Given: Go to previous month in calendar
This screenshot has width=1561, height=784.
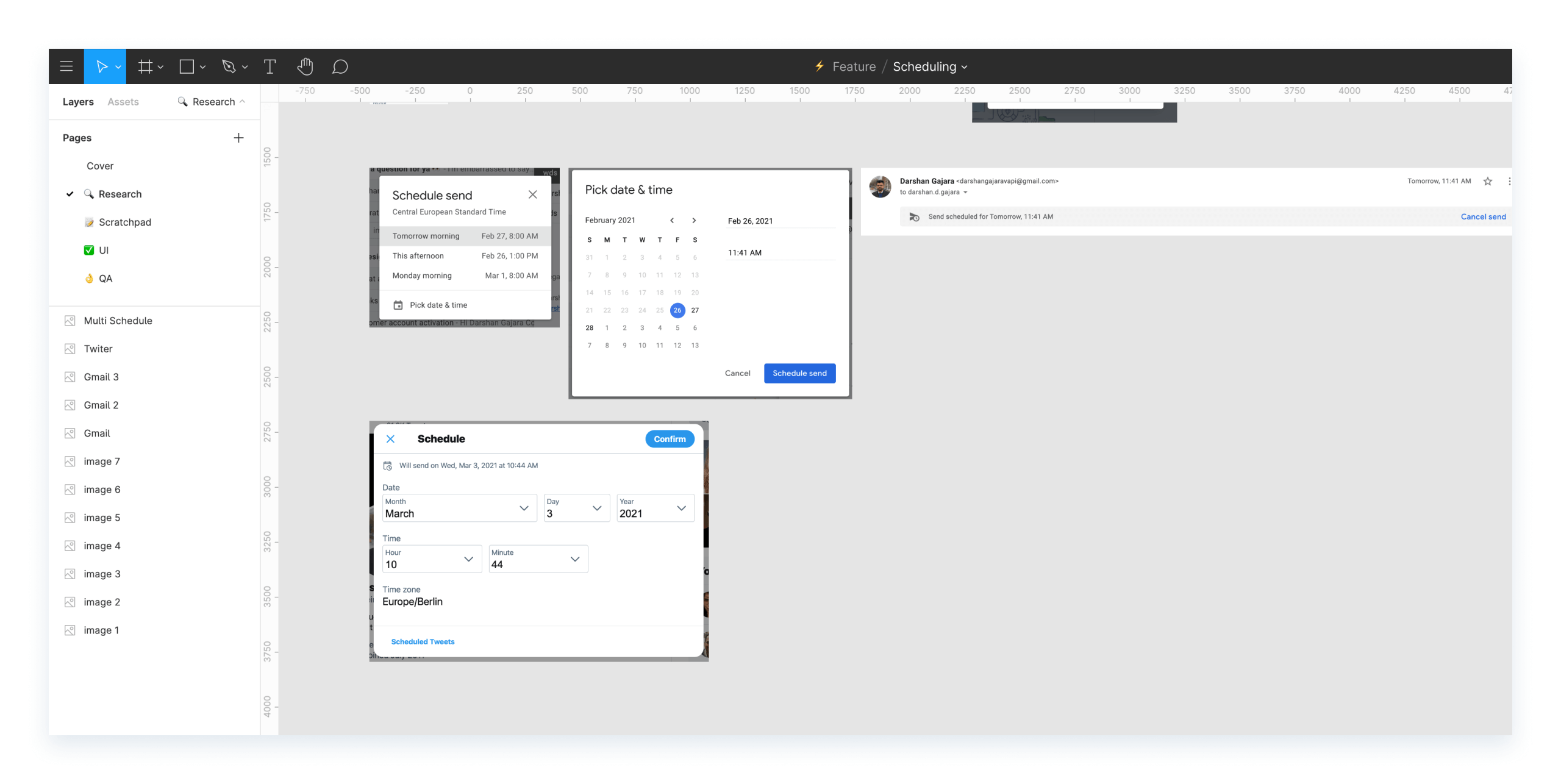Looking at the screenshot, I should 672,220.
